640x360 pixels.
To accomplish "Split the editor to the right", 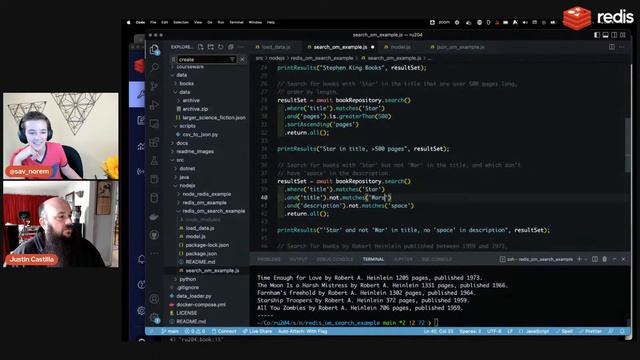I will click(612, 47).
